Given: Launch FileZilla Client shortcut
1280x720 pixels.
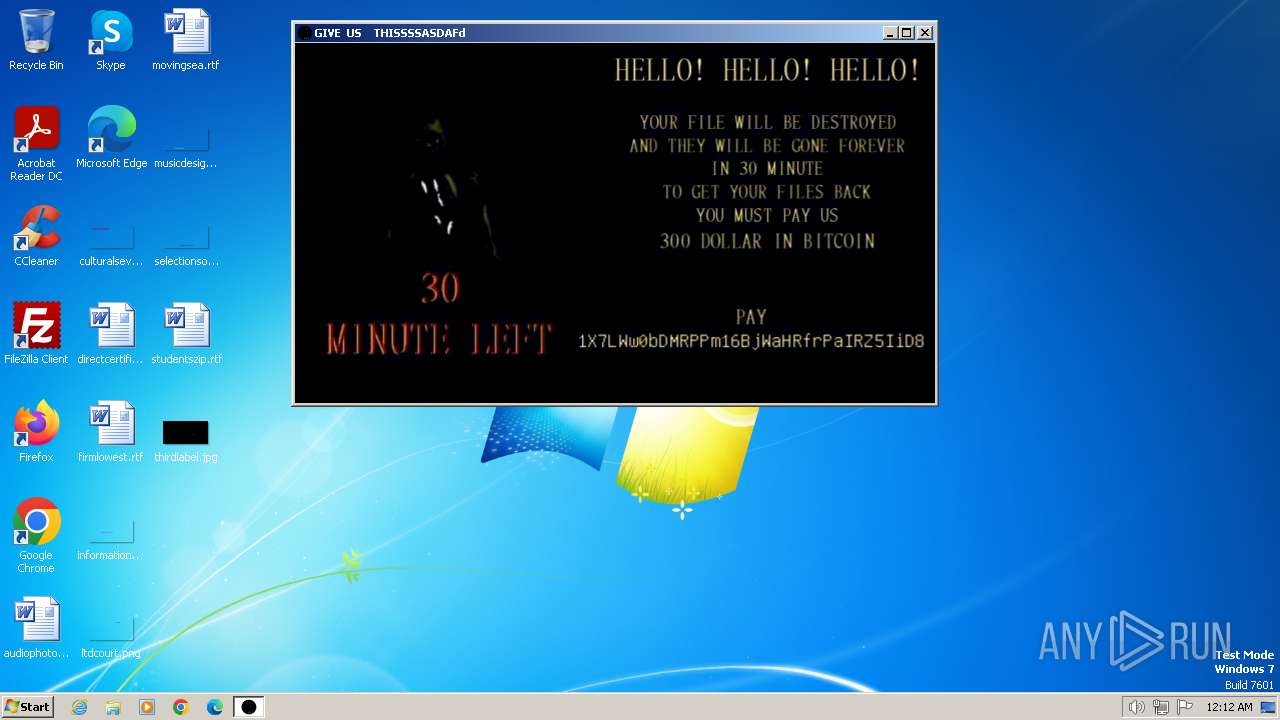Looking at the screenshot, I should pos(36,334).
